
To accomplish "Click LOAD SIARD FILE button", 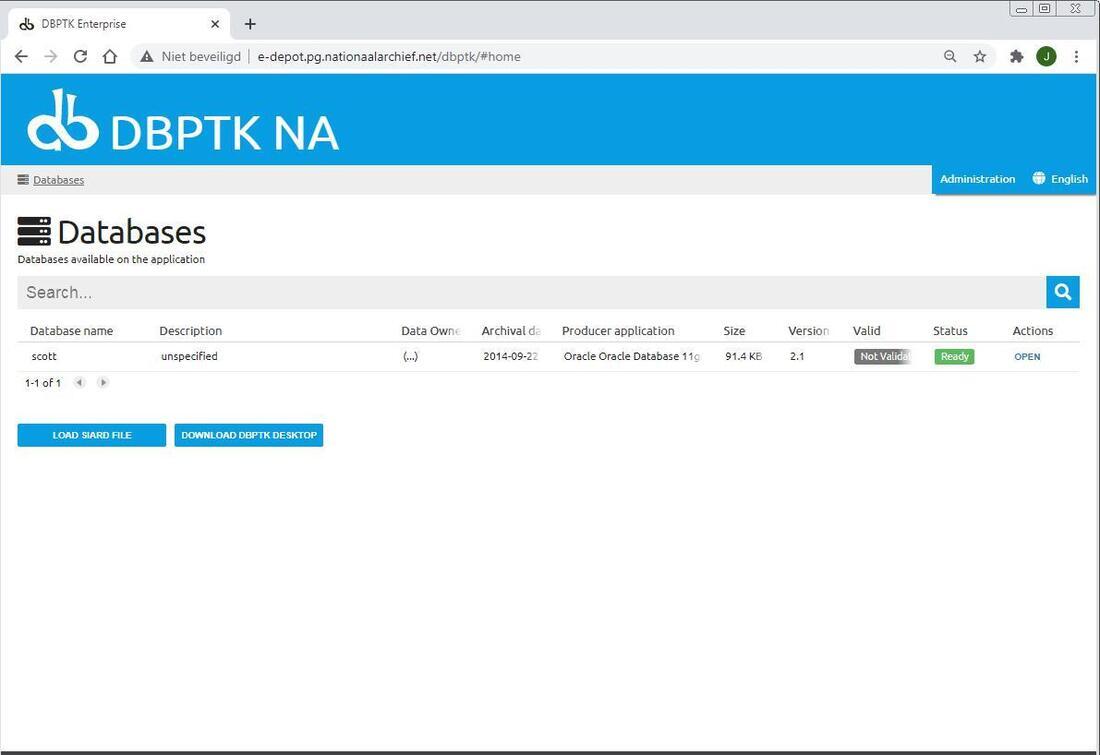I will (92, 435).
